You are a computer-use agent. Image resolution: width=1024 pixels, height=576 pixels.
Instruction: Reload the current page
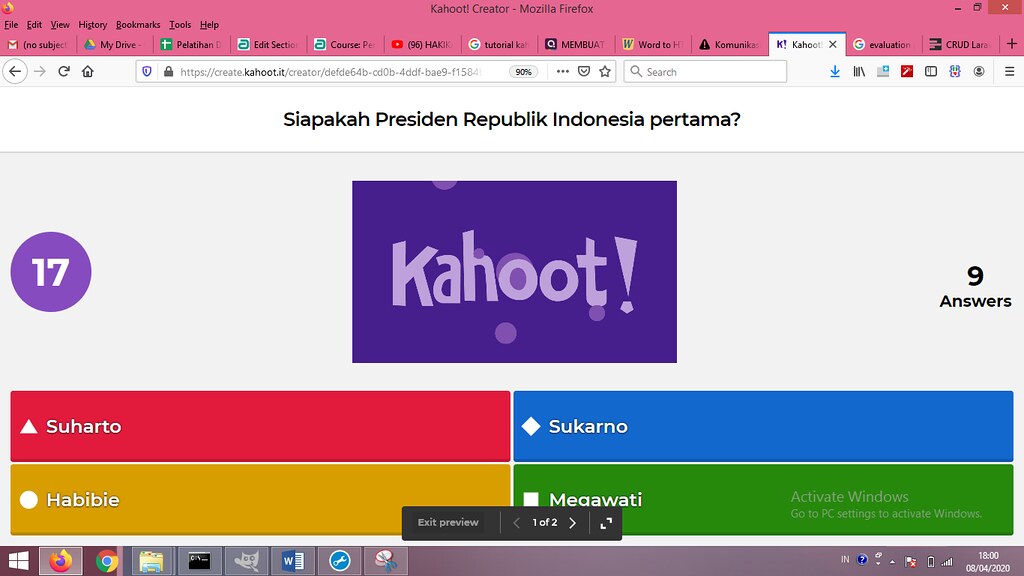click(64, 72)
